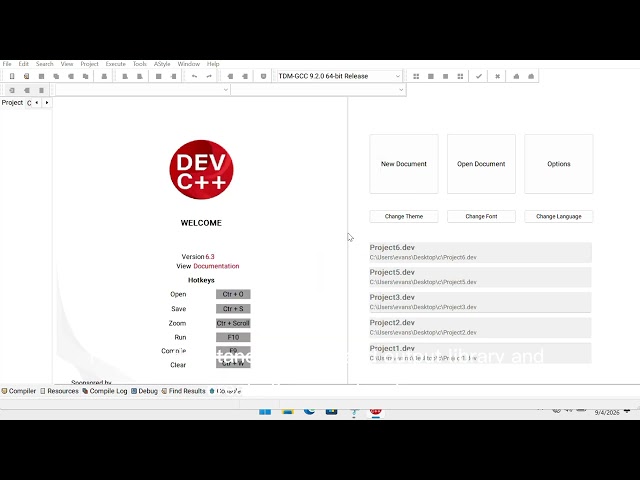Click the New Document tile

click(404, 164)
